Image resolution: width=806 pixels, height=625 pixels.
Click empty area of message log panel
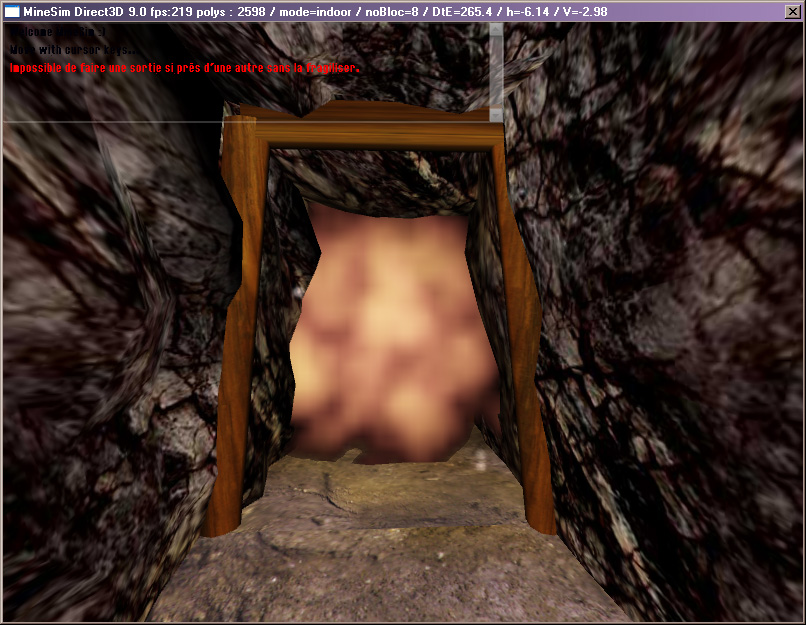pyautogui.click(x=300, y=98)
